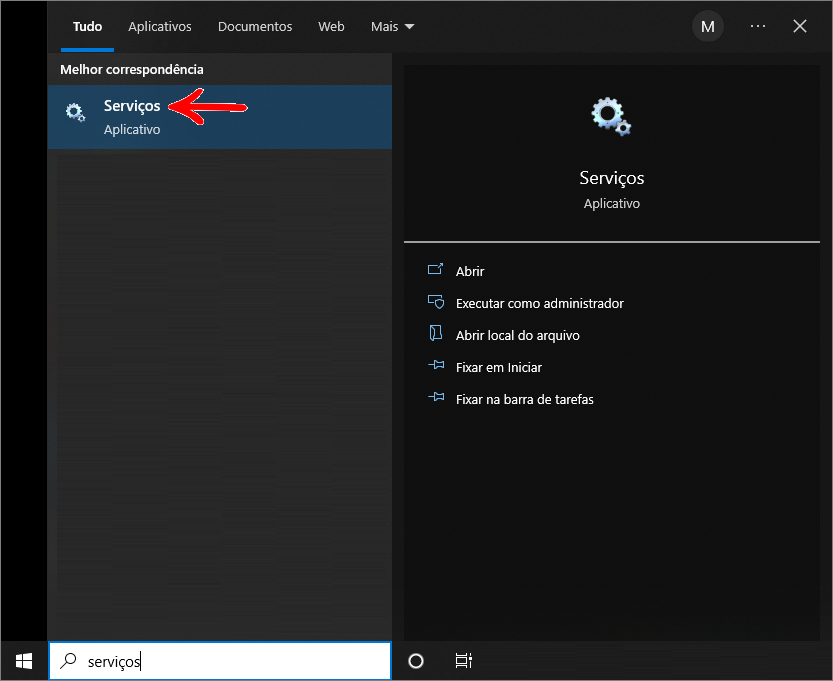Click Fixar em Iniciar
Screen dimensions: 833x681
(x=498, y=368)
